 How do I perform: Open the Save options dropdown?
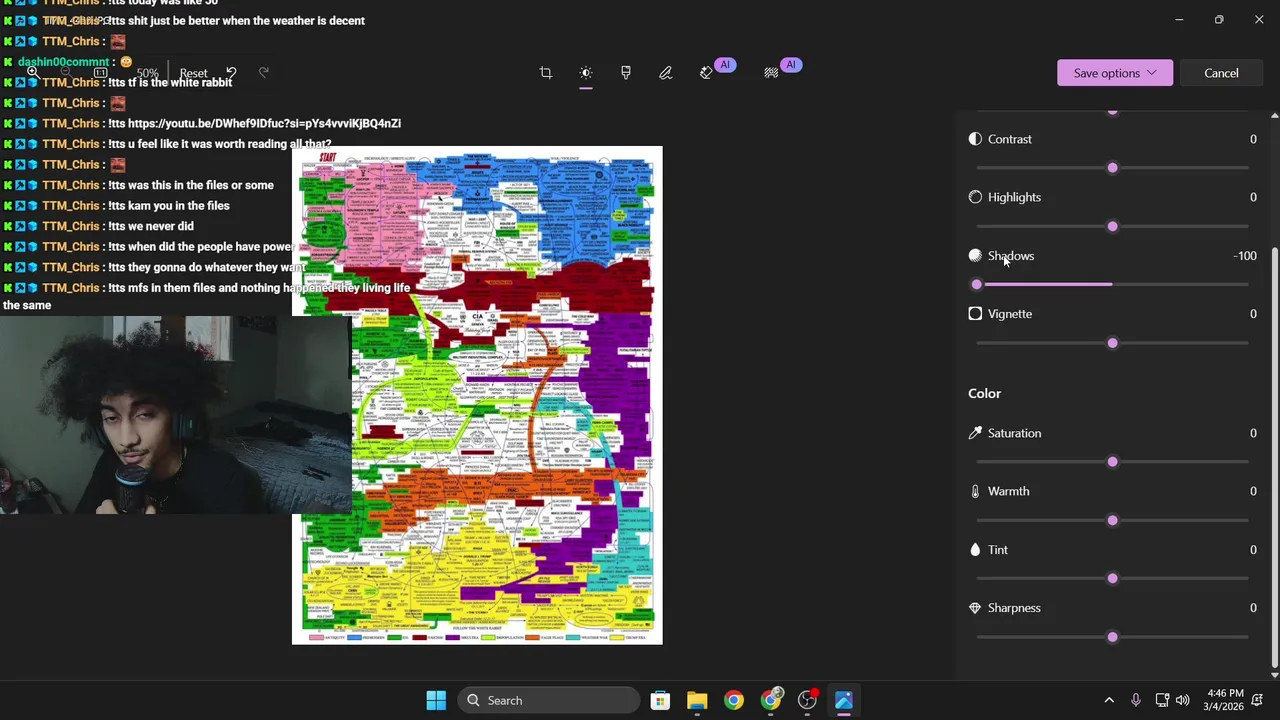tap(1115, 73)
